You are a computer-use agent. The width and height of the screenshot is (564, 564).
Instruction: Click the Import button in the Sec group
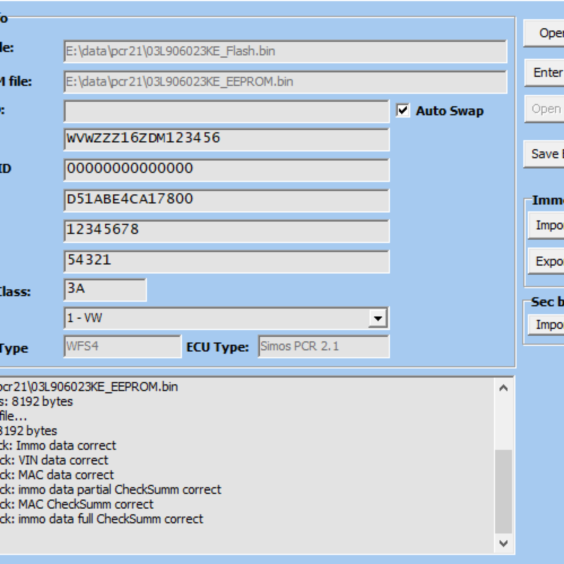pos(546,324)
